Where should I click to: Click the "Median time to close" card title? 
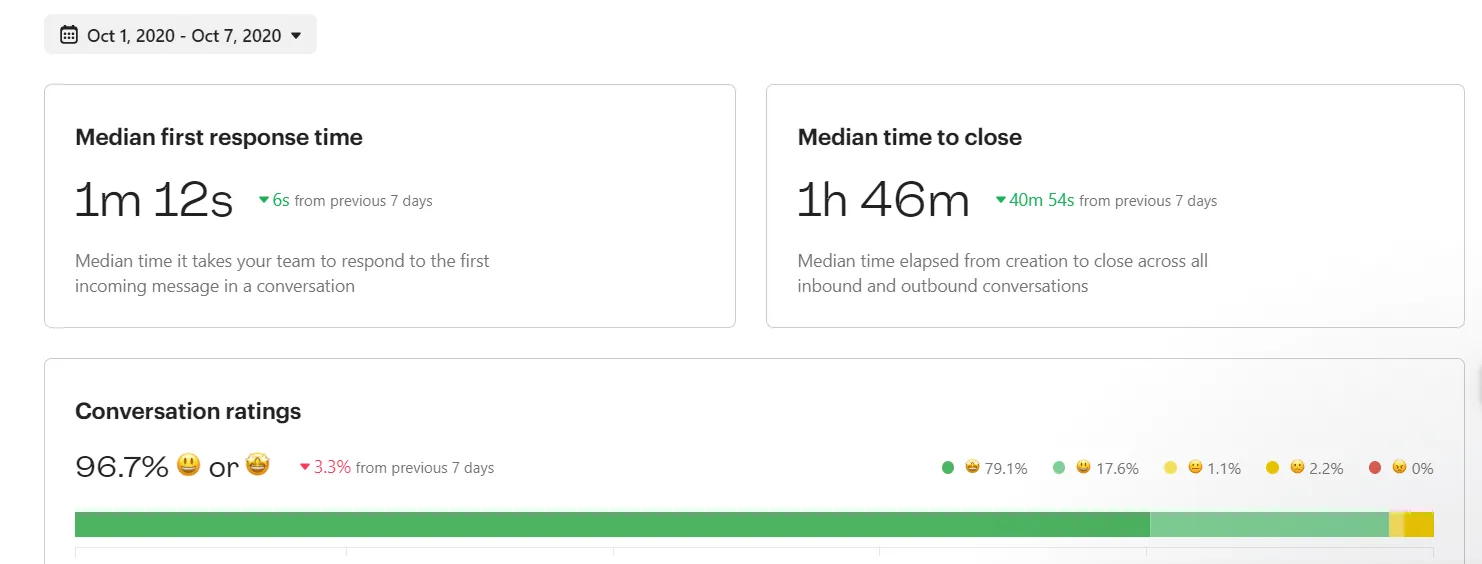[x=909, y=137]
